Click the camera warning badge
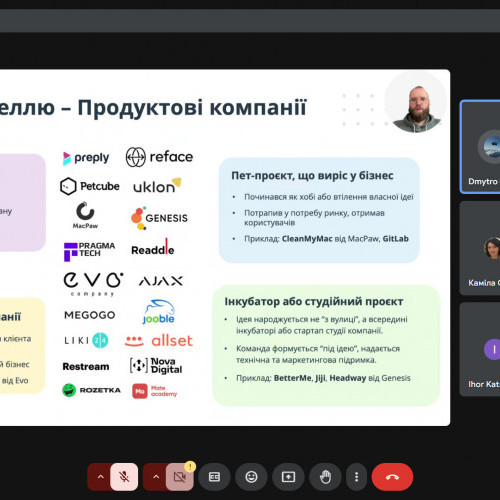The width and height of the screenshot is (500, 500). pos(190,466)
